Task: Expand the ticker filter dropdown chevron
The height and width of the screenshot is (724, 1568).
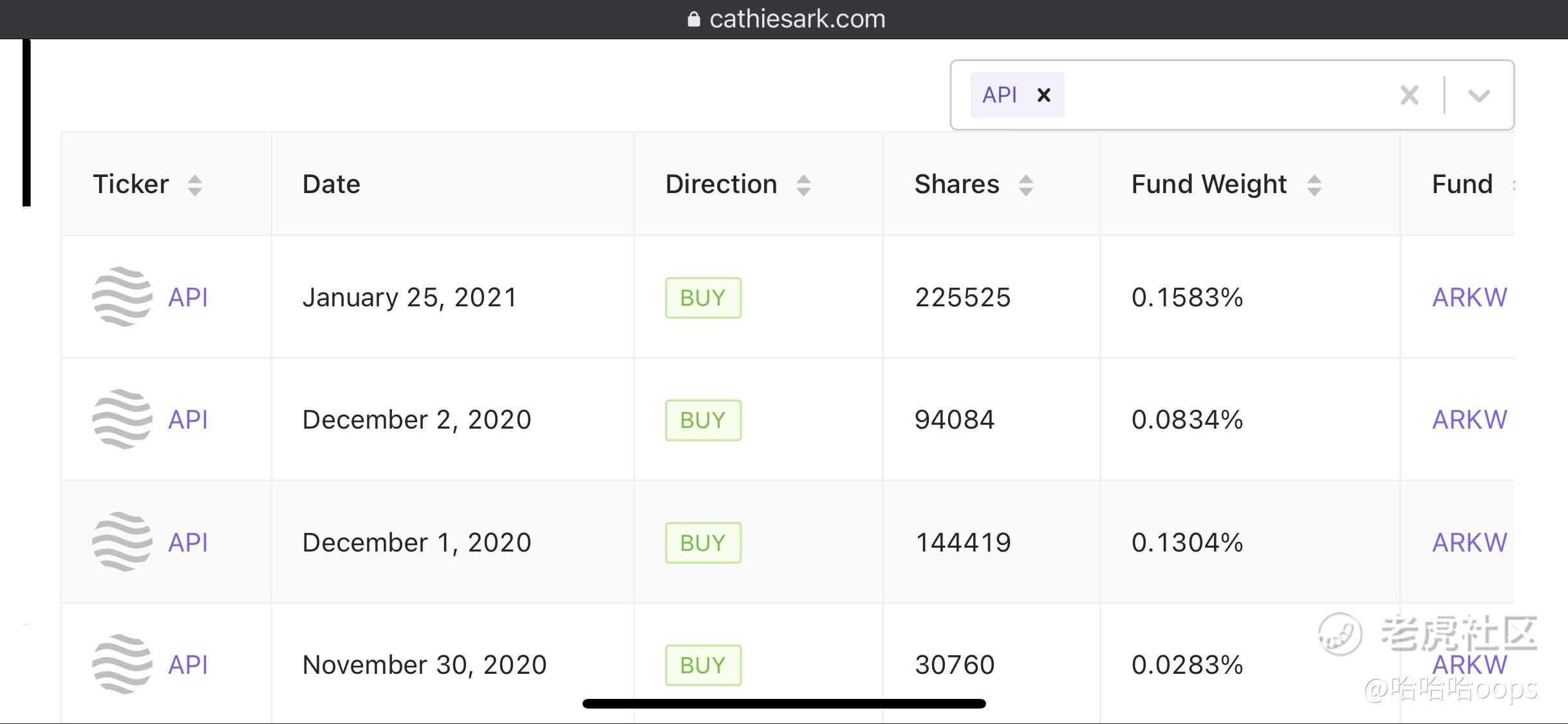Action: 1479,95
